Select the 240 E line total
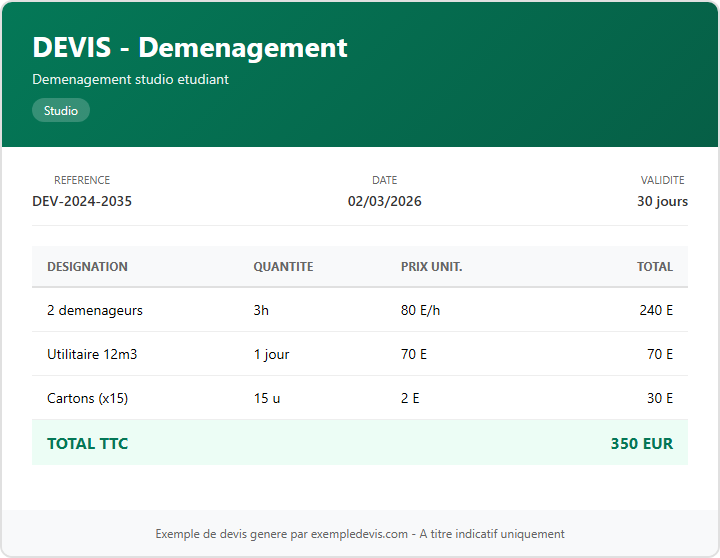Viewport: 720px width, 558px height. coord(656,310)
